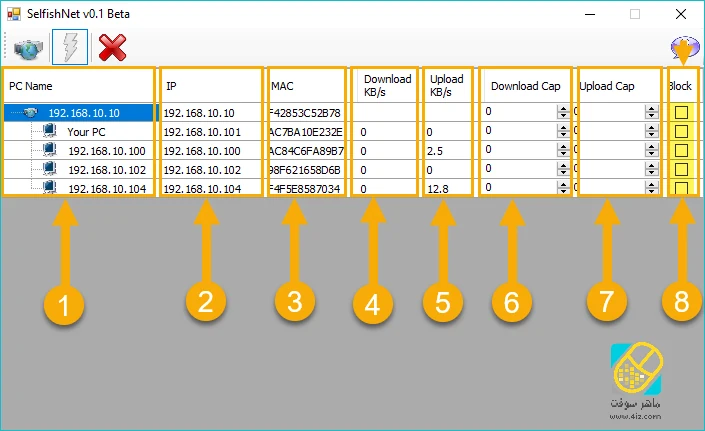
Task: Click MAC cell F4F5E8587034
Action: [305, 189]
